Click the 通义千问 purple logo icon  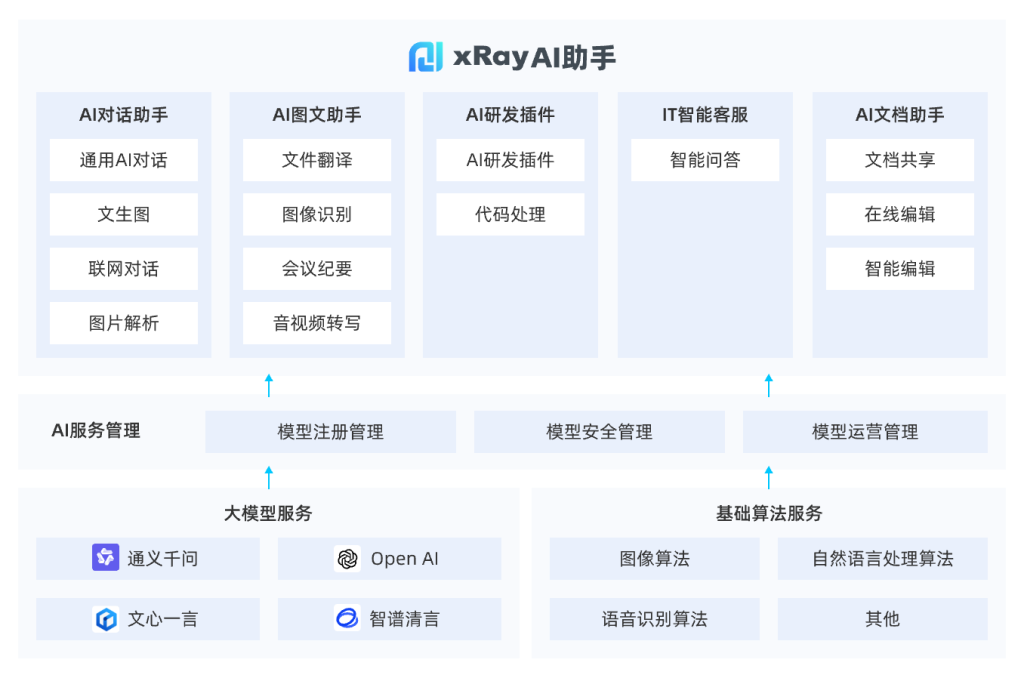tap(105, 558)
